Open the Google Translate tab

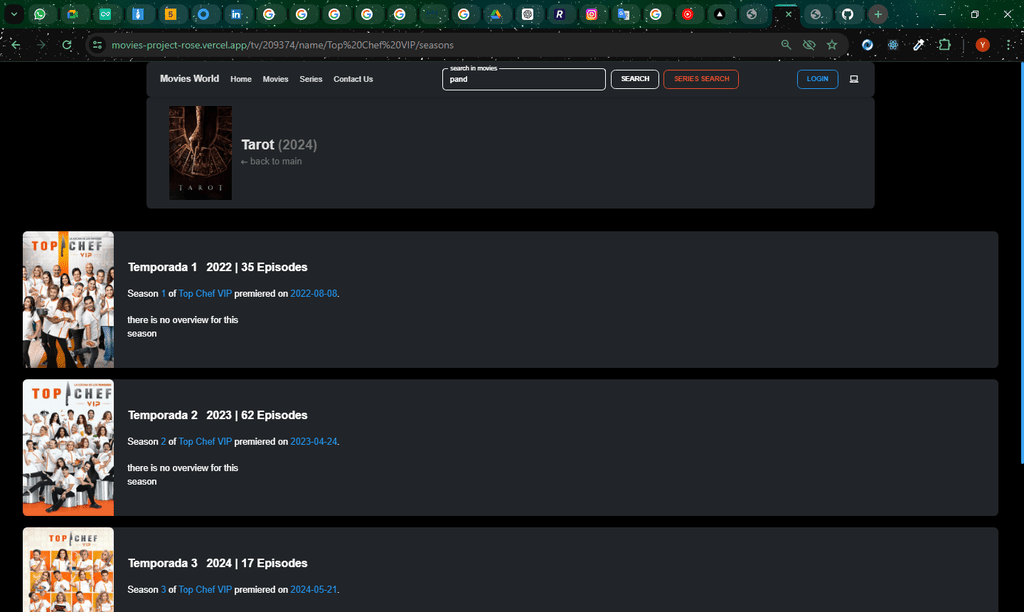pos(624,14)
